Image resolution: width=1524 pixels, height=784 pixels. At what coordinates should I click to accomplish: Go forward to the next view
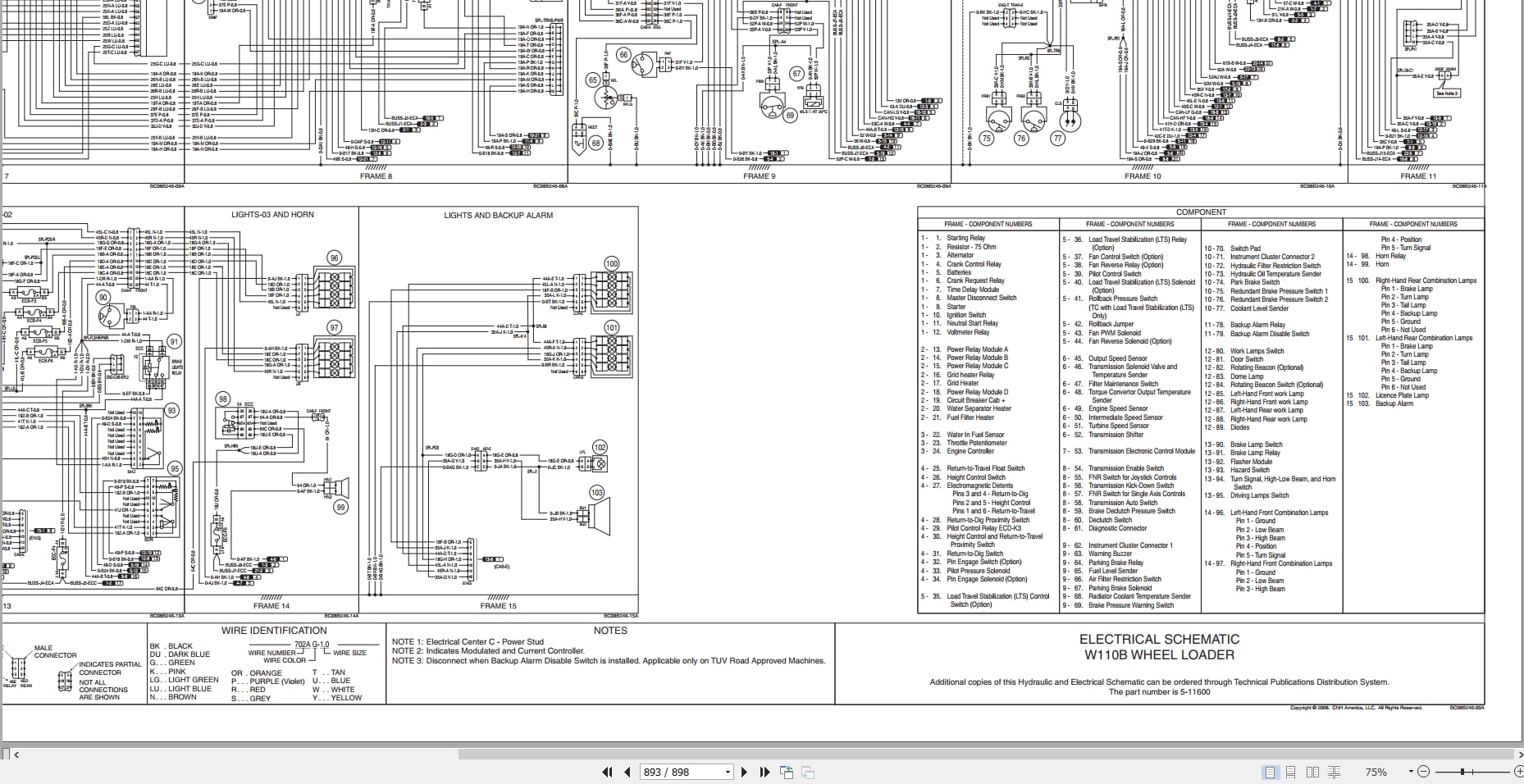[808, 772]
